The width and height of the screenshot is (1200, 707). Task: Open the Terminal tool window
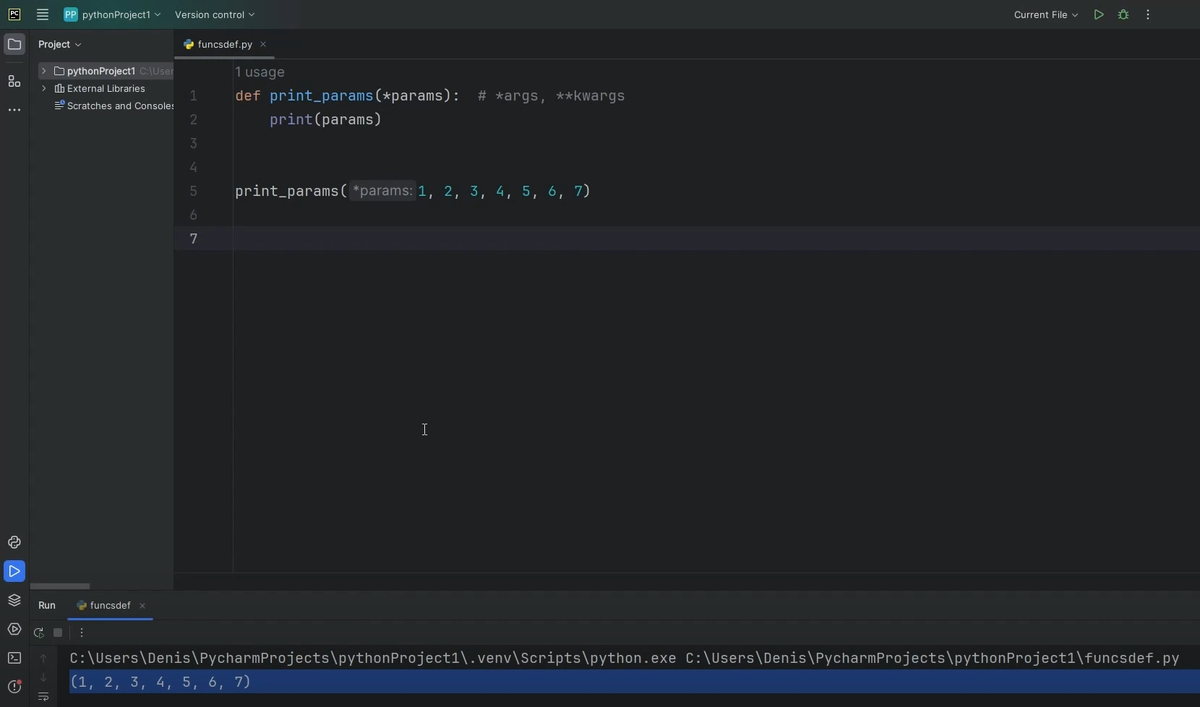[x=14, y=658]
